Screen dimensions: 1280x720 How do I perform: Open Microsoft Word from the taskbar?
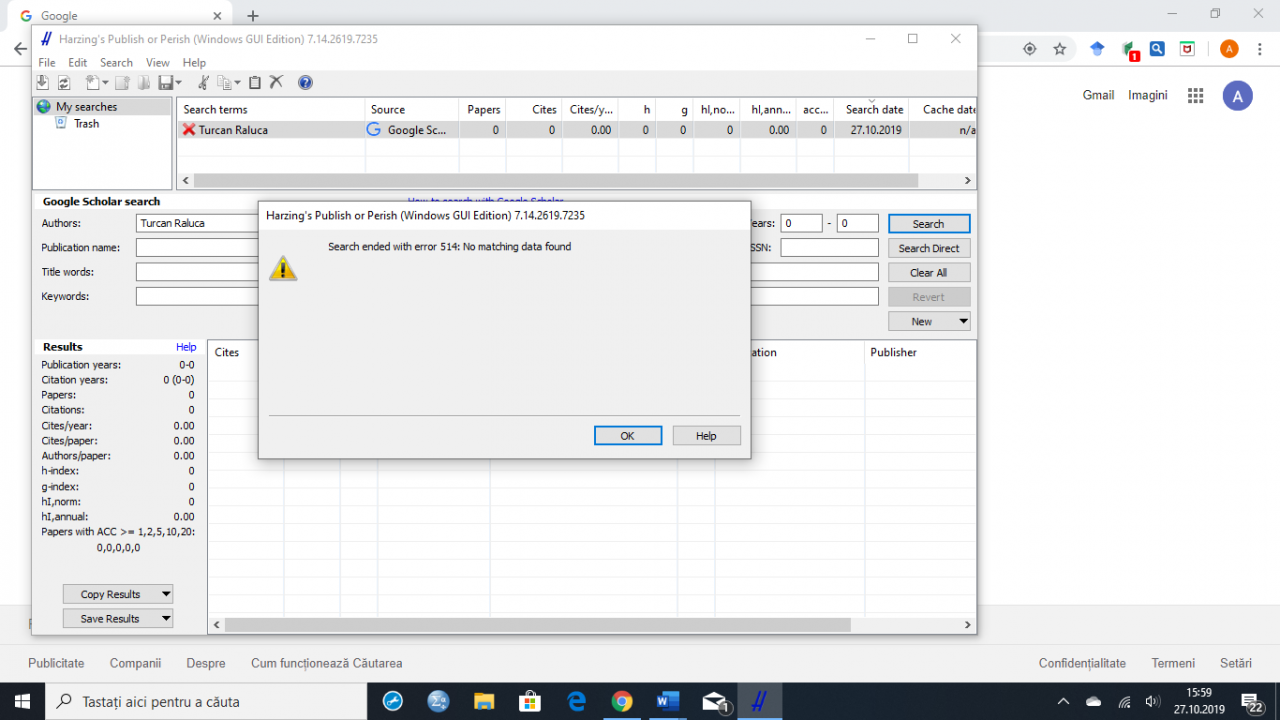[667, 701]
